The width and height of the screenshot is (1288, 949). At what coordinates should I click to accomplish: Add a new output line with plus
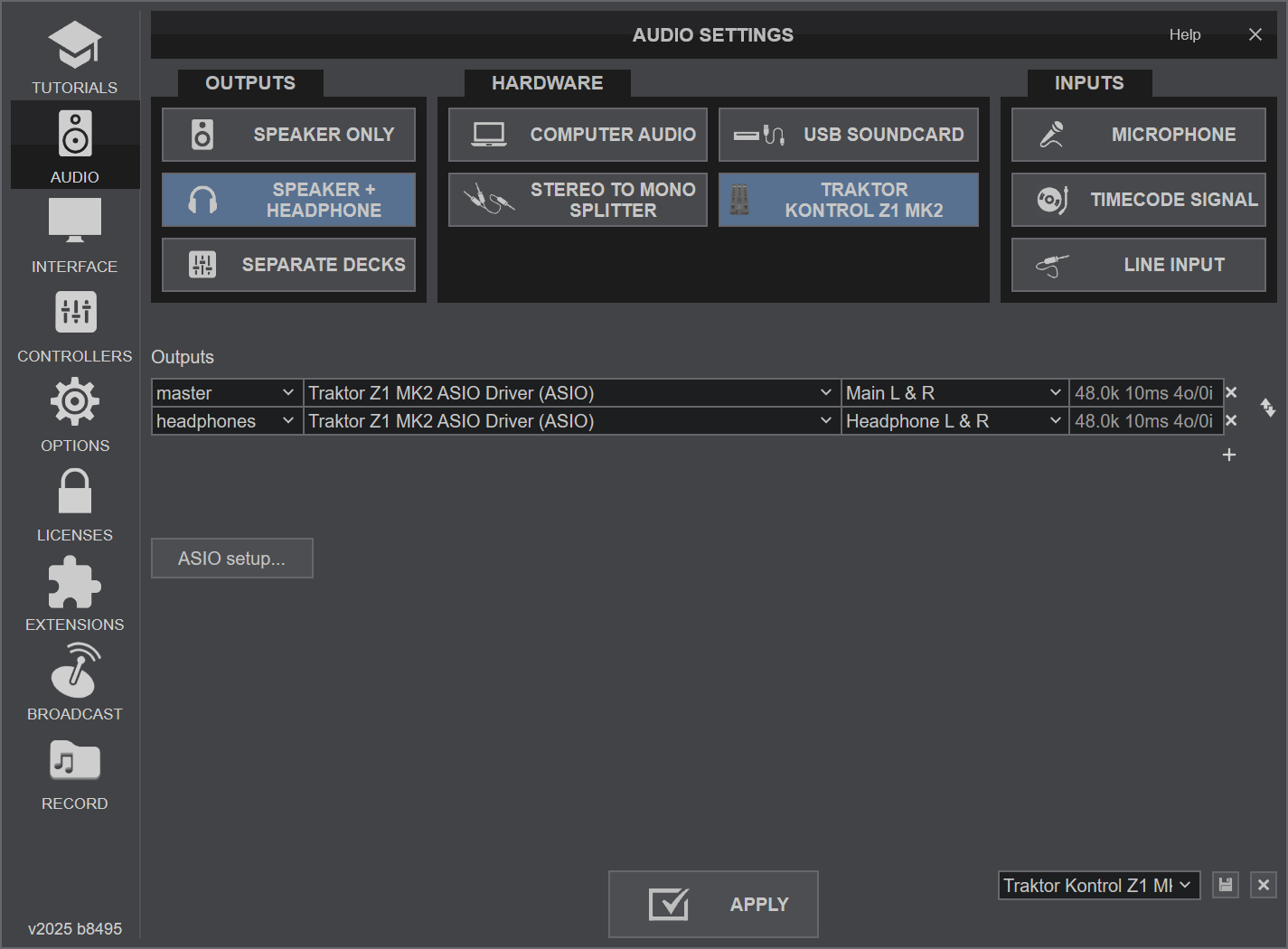(x=1228, y=455)
